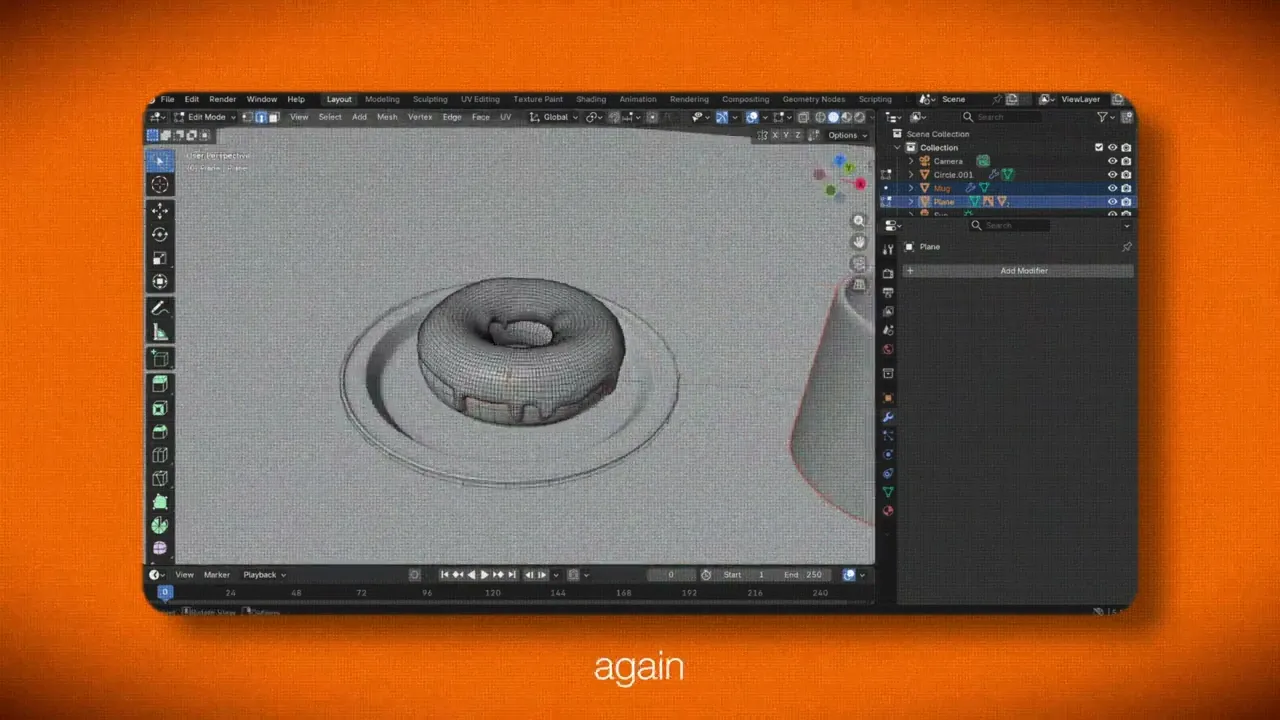The width and height of the screenshot is (1280, 720).
Task: Switch to edge select mode
Action: point(260,117)
